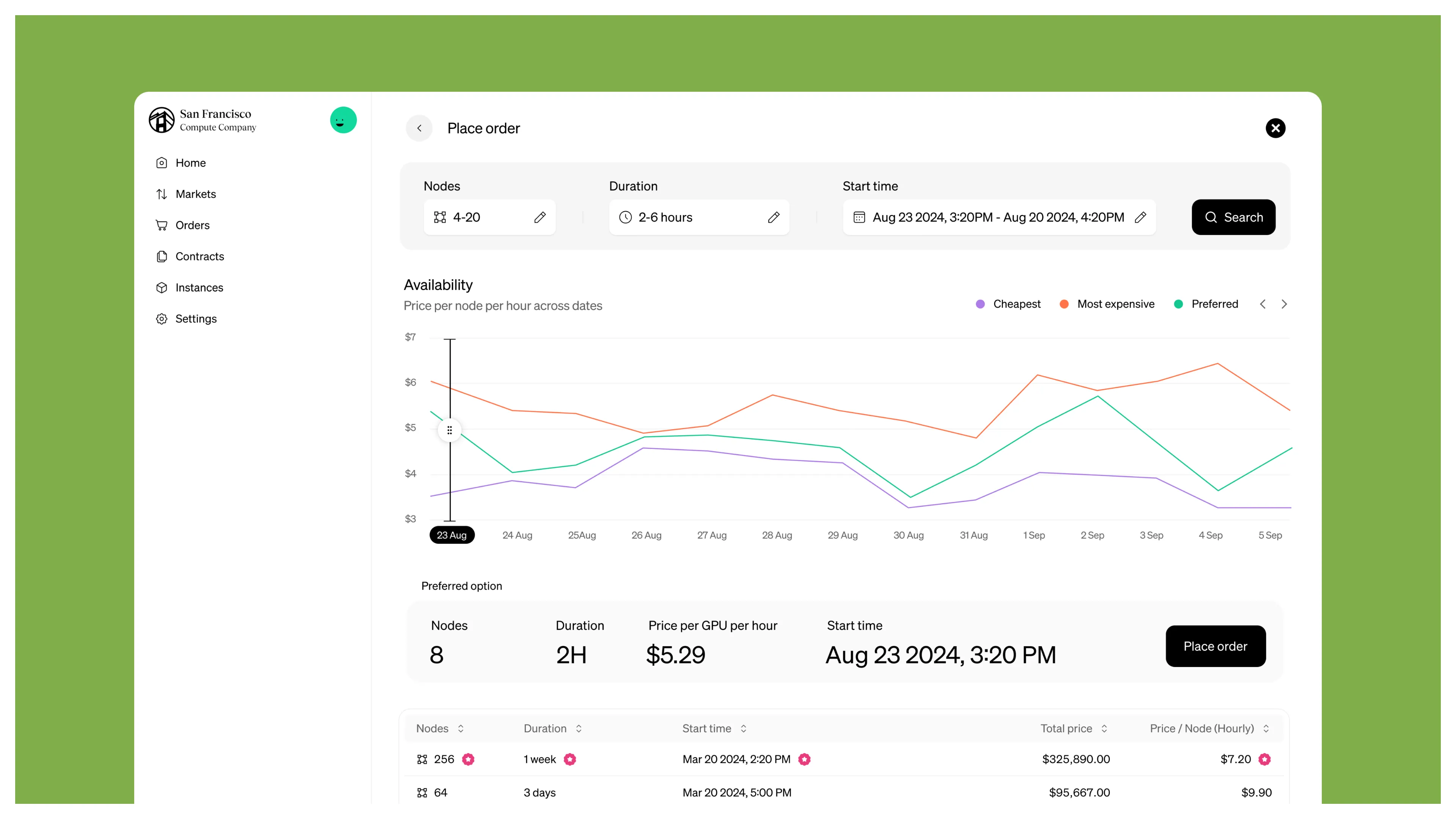Click the black Search button
Screen dimensions: 1456x819
(x=1233, y=217)
